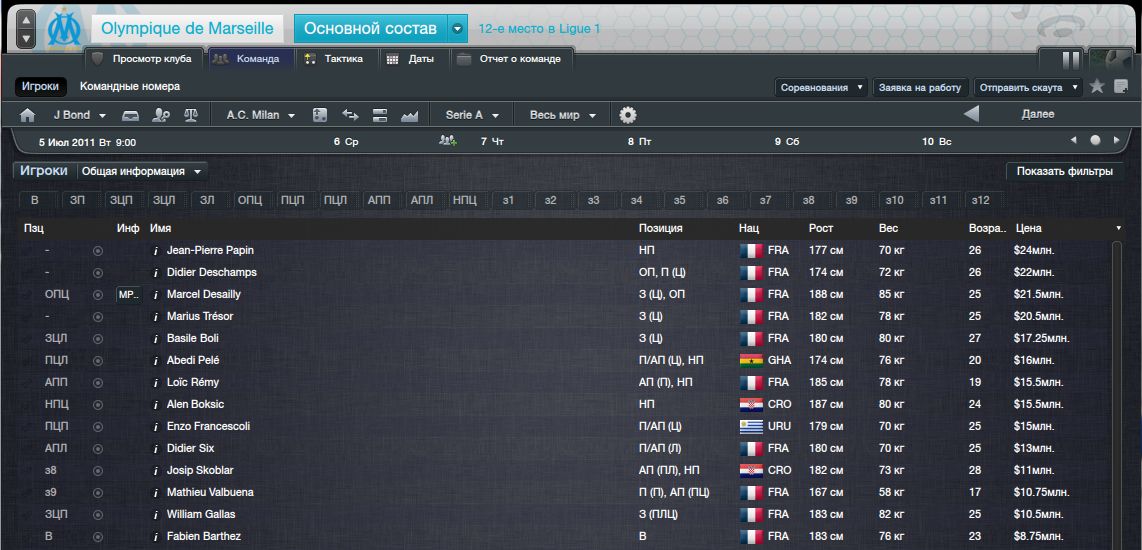Toggle selection circle for Marcel Desailly
This screenshot has height=550, width=1142.
[x=98, y=295]
